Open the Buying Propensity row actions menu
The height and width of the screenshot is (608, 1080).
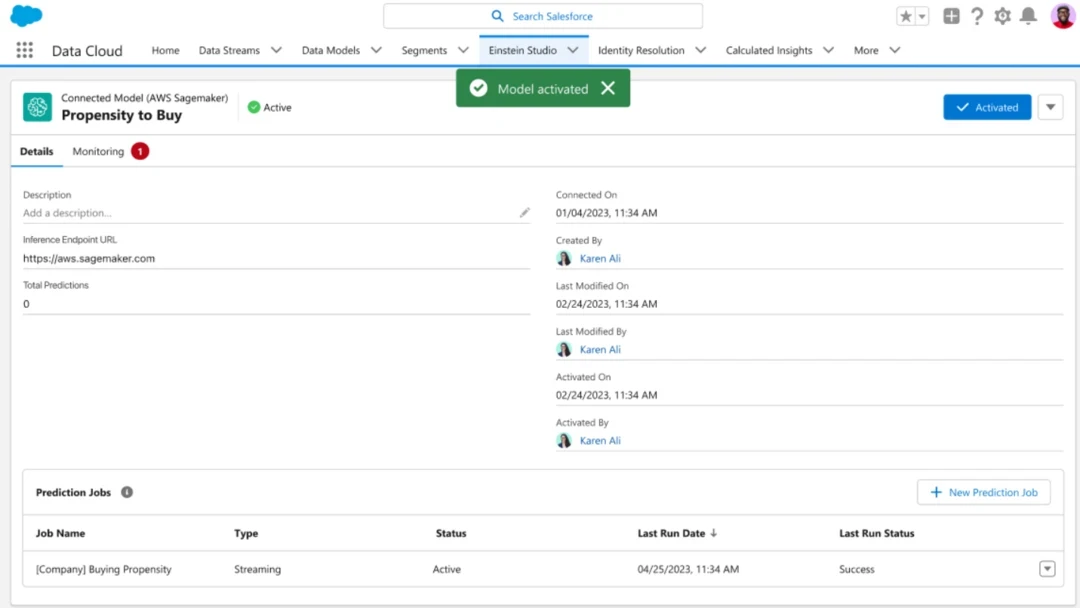(1047, 569)
